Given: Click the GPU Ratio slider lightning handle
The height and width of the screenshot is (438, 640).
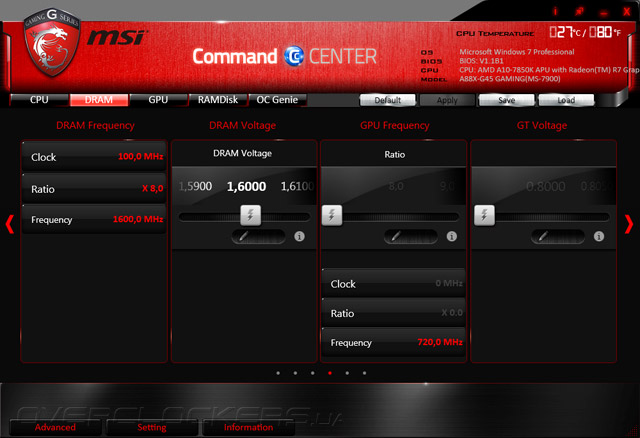Looking at the screenshot, I should point(332,216).
